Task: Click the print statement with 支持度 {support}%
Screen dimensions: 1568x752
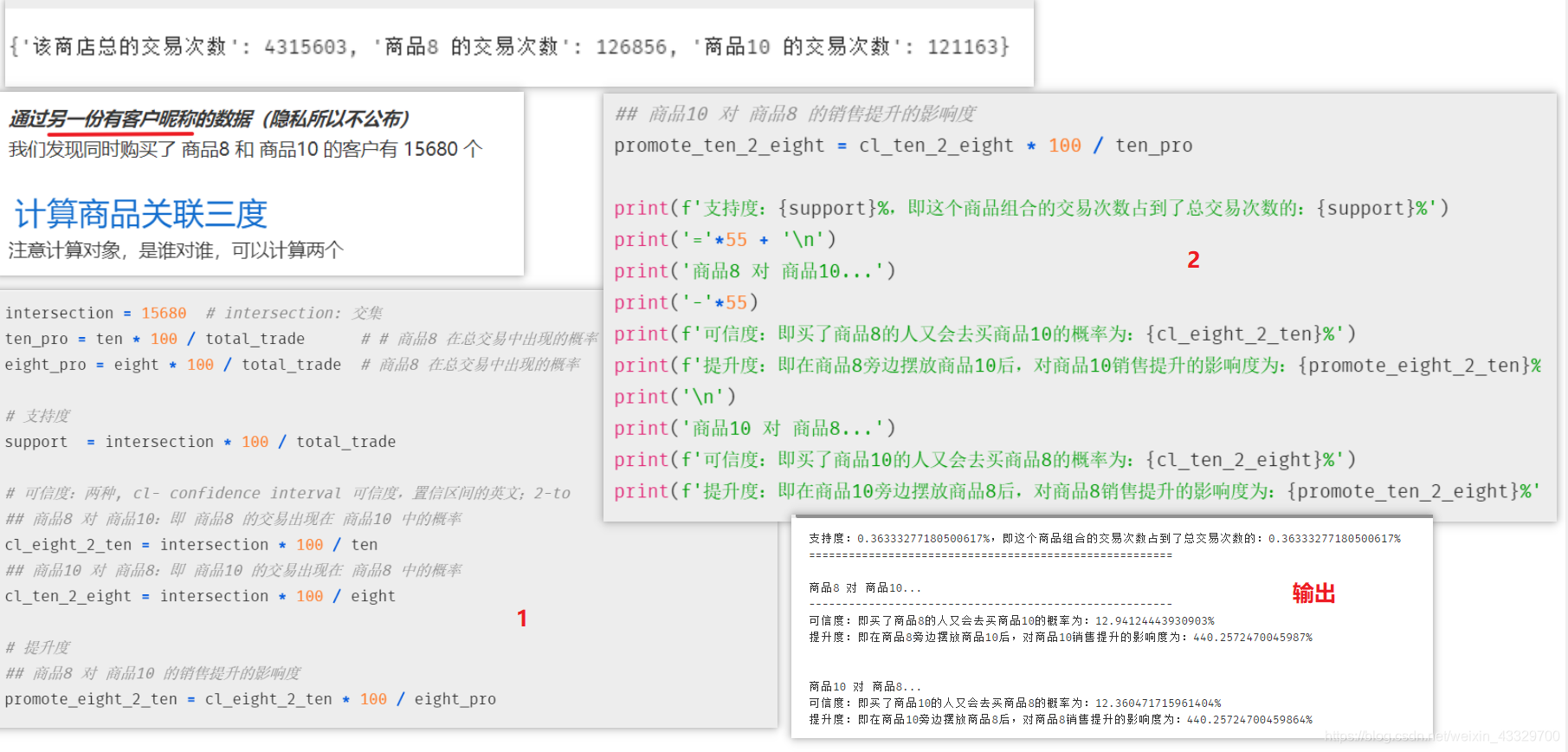Action: coord(1031,209)
